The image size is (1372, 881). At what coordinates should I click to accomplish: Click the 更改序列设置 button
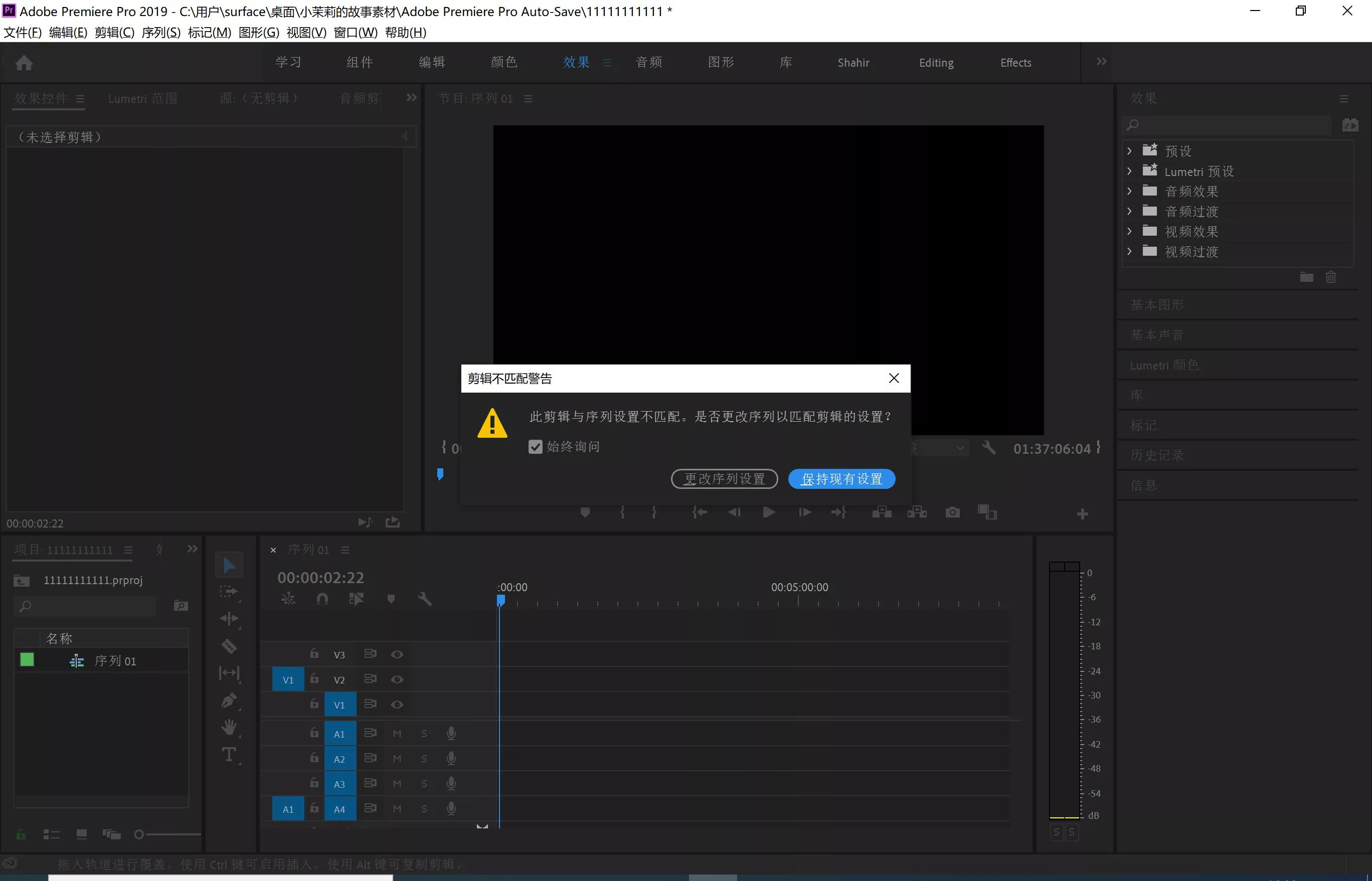(x=724, y=479)
